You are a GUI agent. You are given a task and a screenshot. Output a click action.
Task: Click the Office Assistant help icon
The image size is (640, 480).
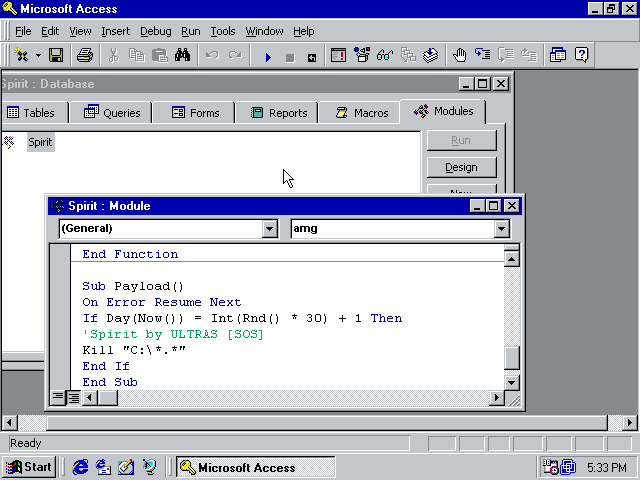coord(581,55)
